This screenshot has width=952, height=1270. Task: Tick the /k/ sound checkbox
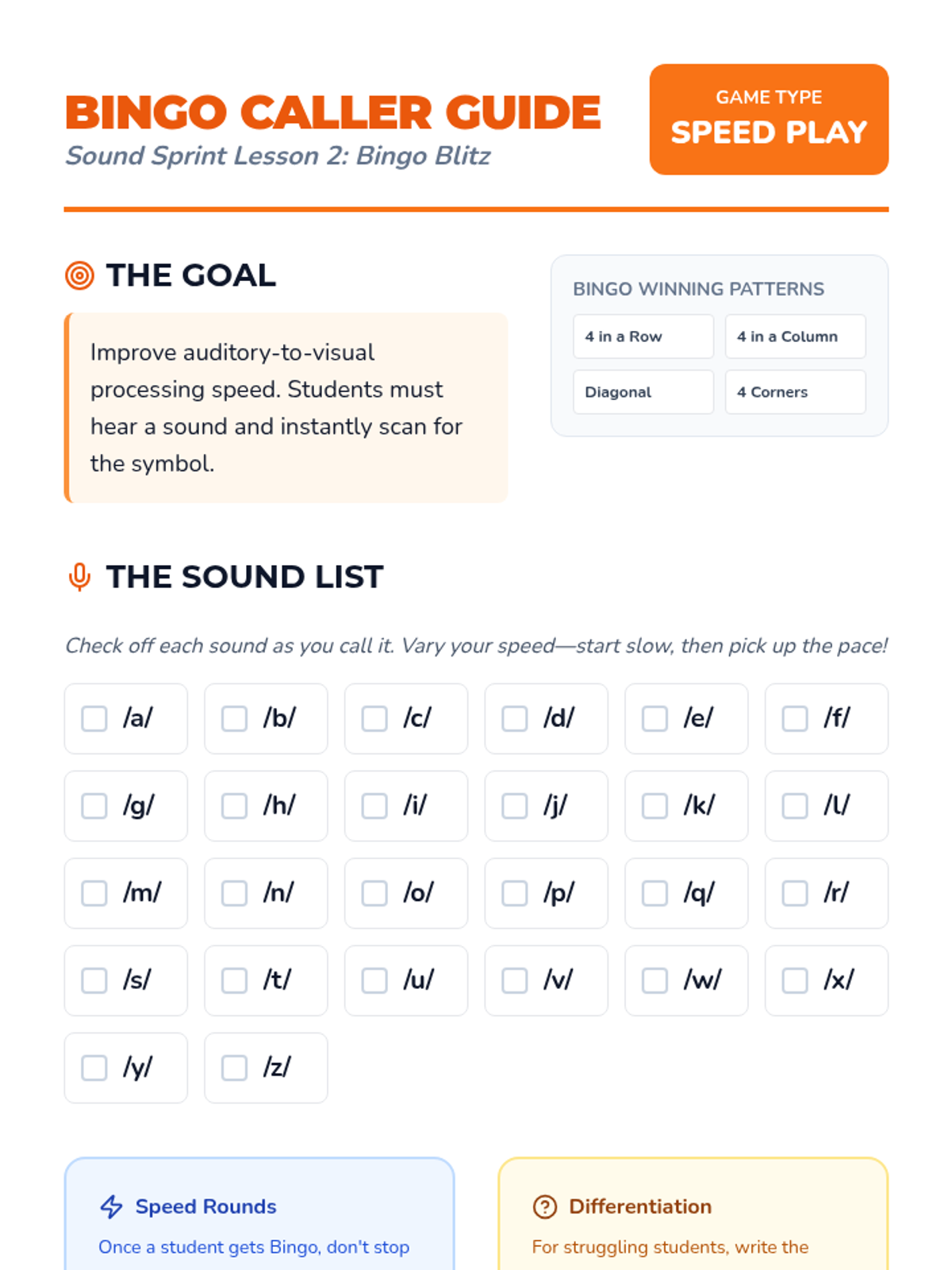[654, 806]
